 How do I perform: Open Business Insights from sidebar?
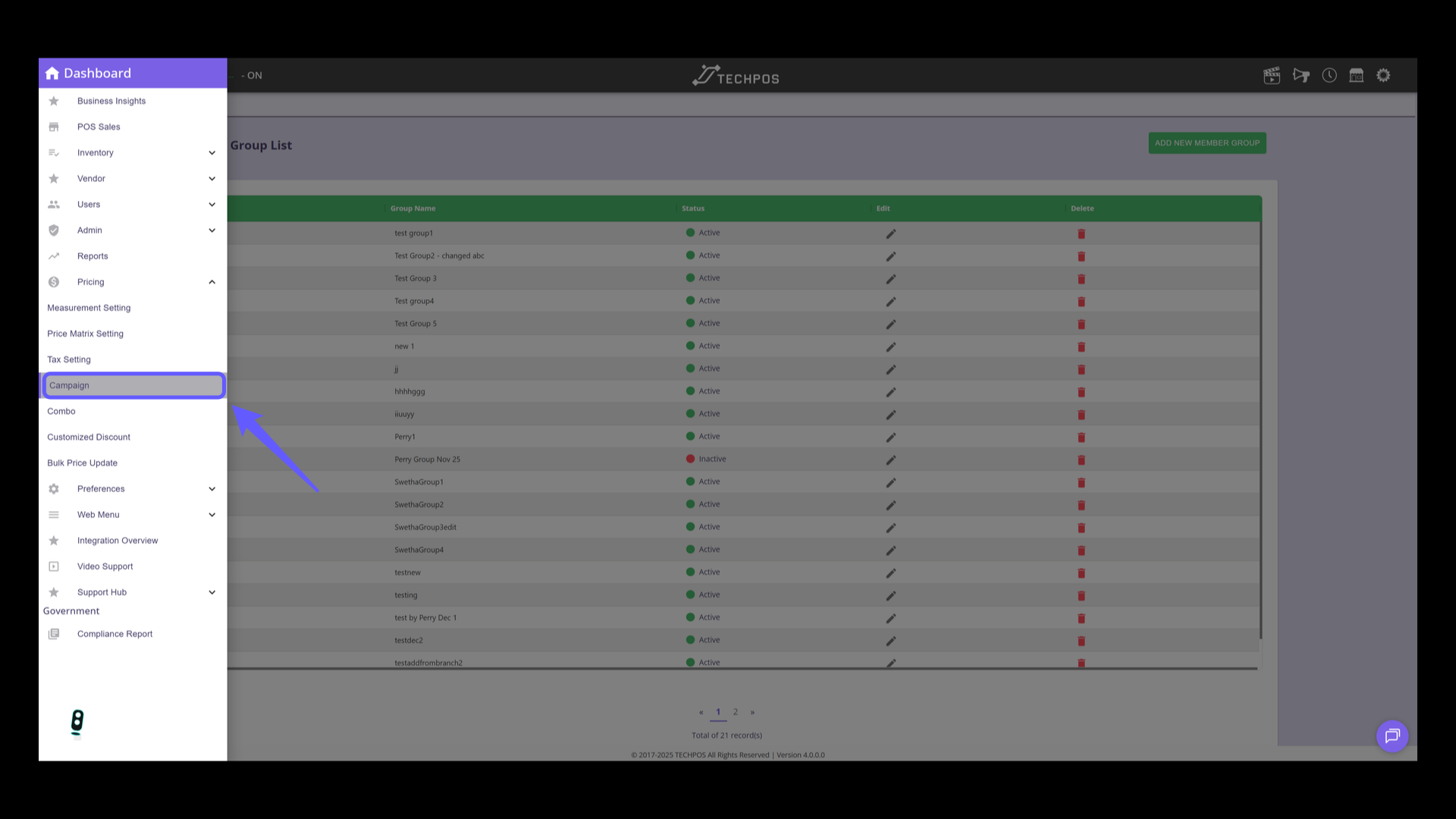pos(111,101)
